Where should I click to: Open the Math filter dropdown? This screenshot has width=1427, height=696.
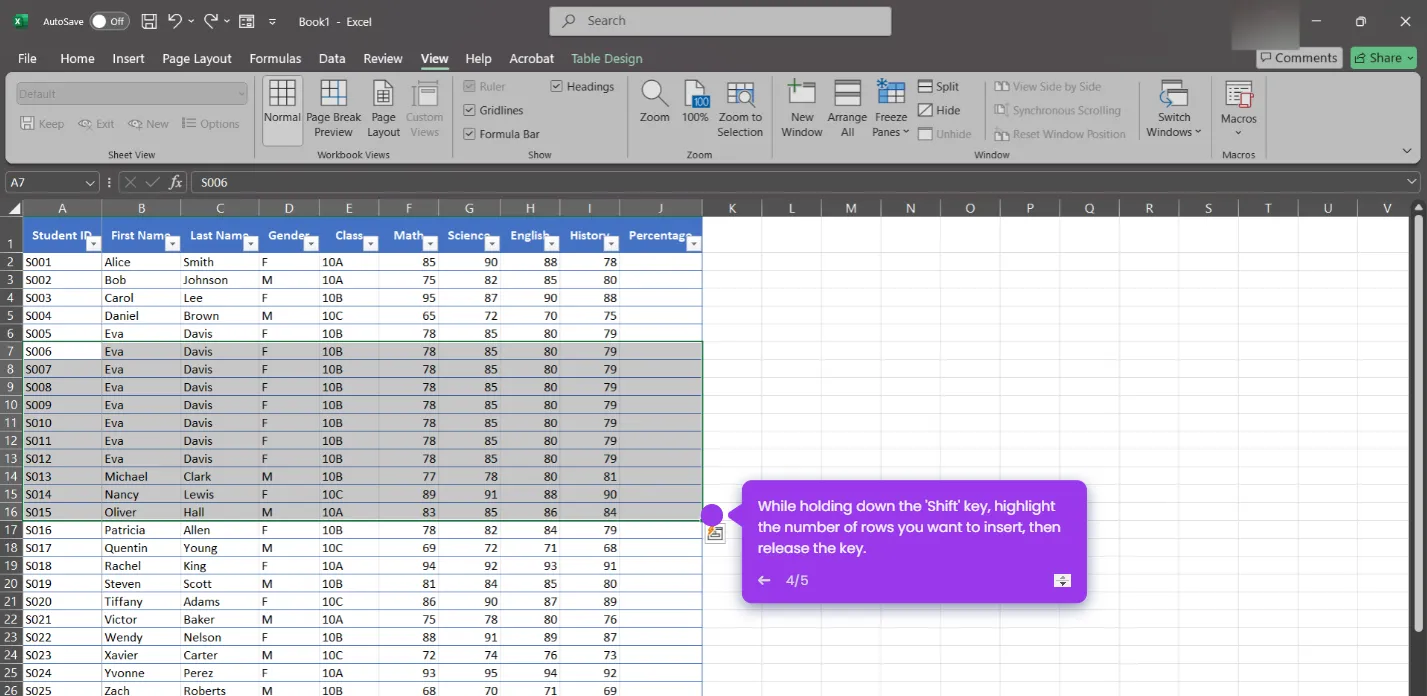[430, 243]
